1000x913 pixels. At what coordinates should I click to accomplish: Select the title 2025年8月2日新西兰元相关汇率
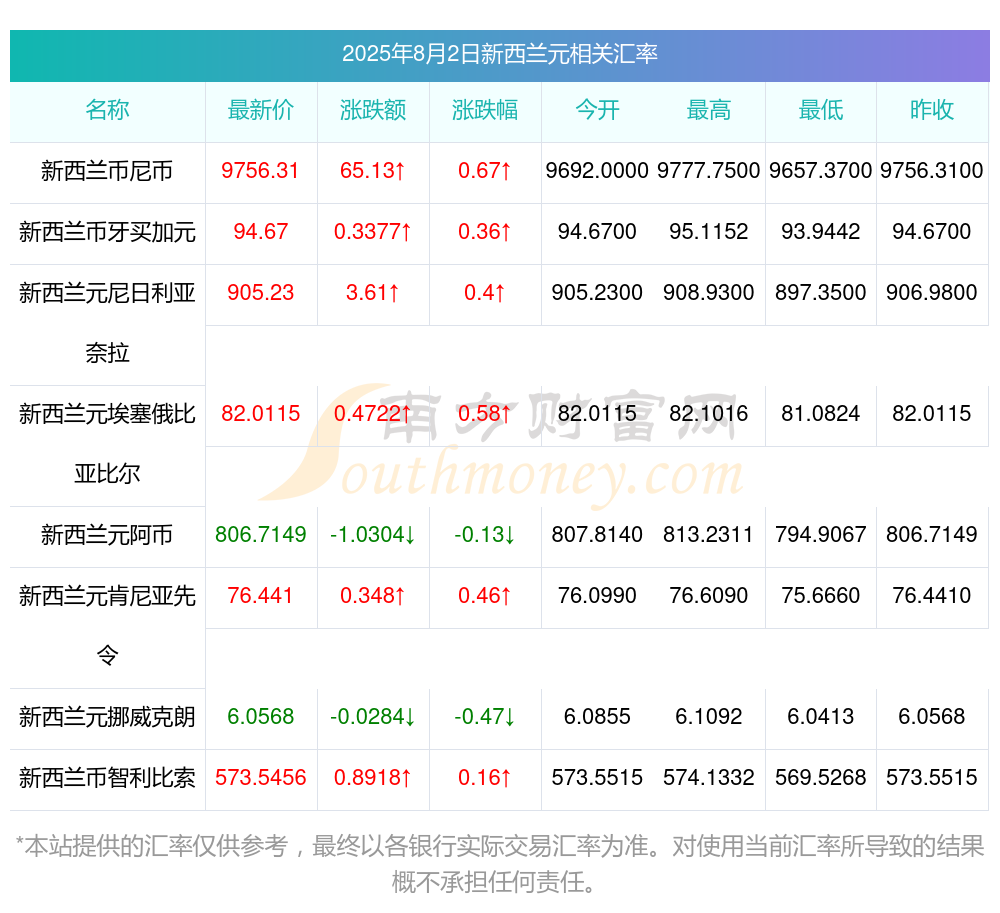coord(499,54)
